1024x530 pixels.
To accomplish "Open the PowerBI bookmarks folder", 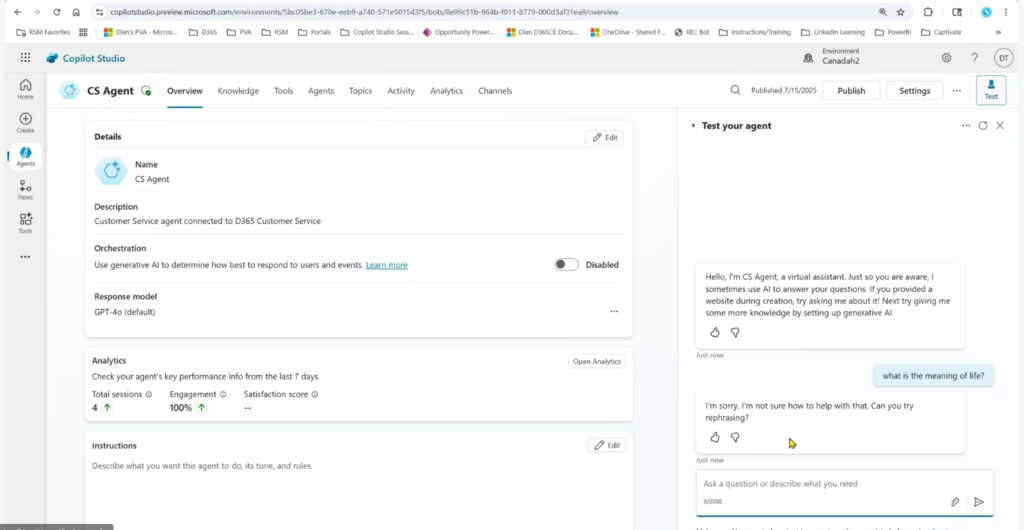I will [893, 32].
